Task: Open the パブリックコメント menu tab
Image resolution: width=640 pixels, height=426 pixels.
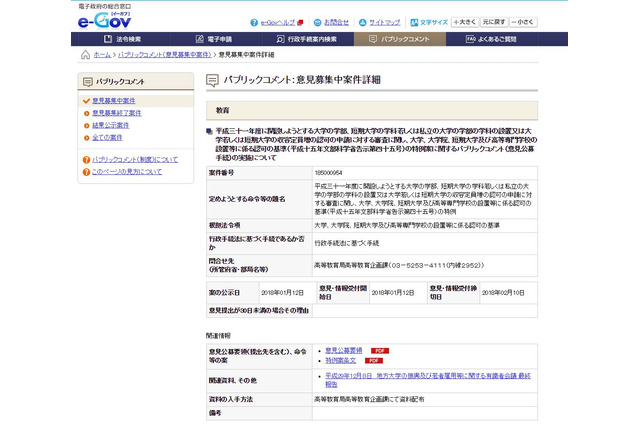Action: click(x=400, y=39)
